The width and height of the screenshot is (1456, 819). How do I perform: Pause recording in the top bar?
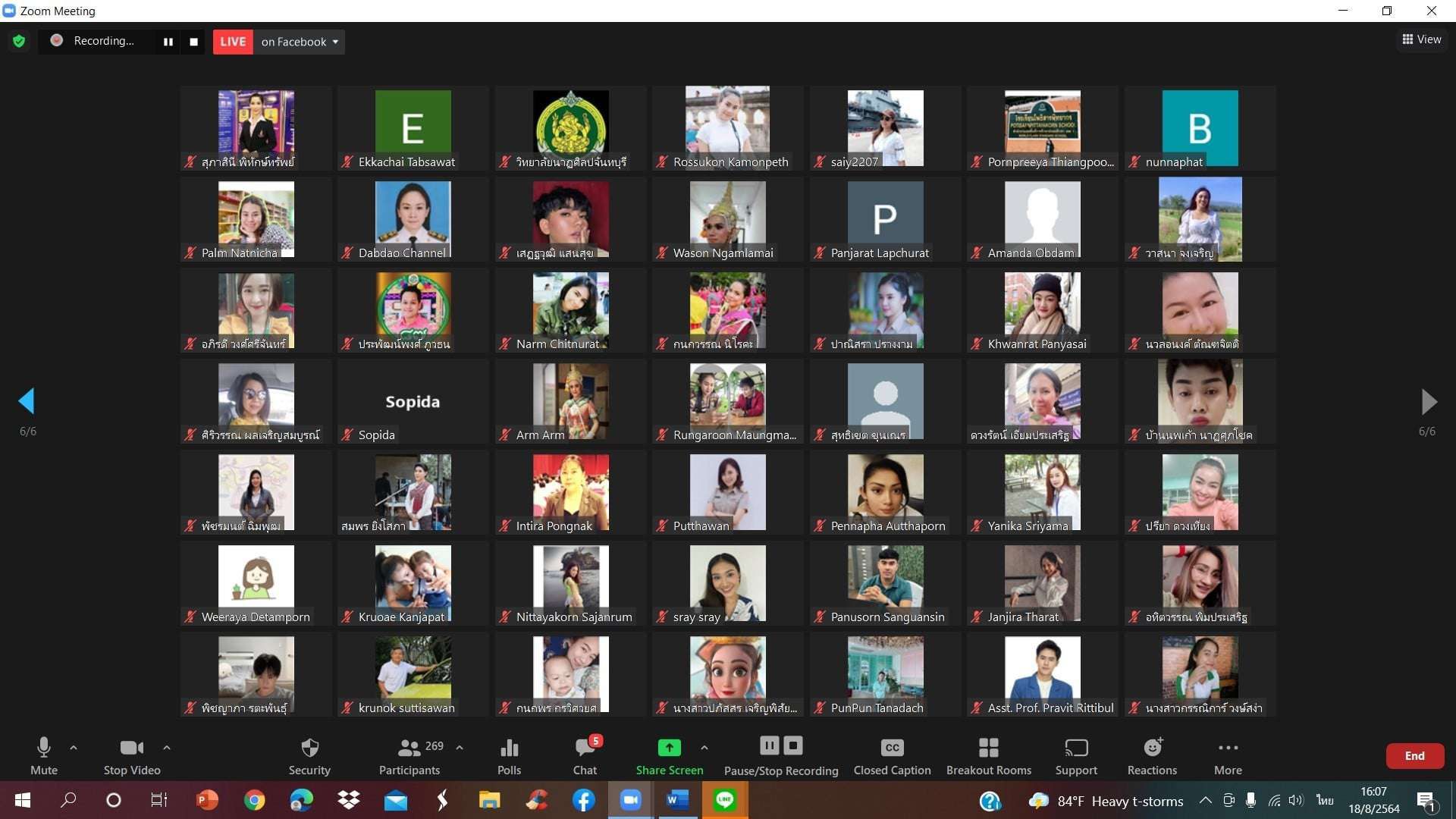coord(168,42)
